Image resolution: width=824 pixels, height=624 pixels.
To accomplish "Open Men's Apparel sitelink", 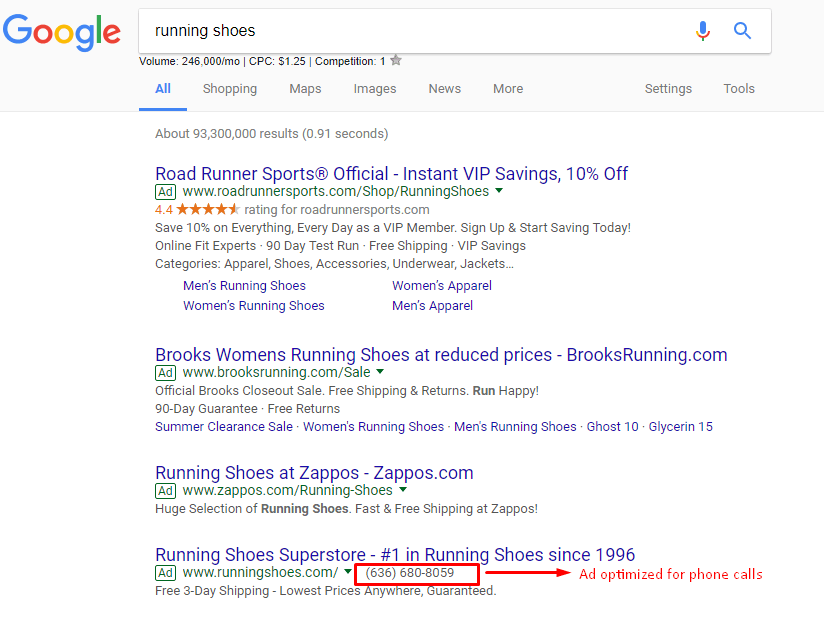I will (x=432, y=305).
